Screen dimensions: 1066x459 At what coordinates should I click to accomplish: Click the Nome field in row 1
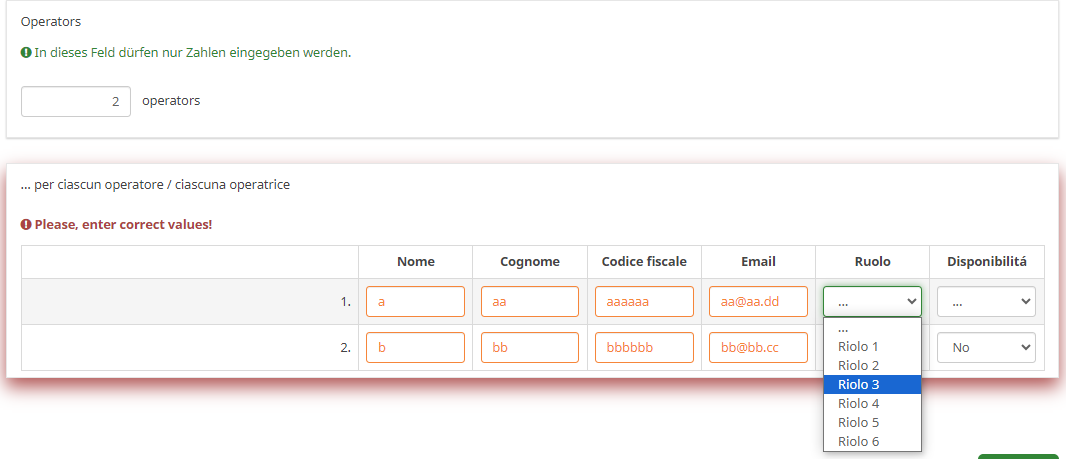click(x=415, y=302)
